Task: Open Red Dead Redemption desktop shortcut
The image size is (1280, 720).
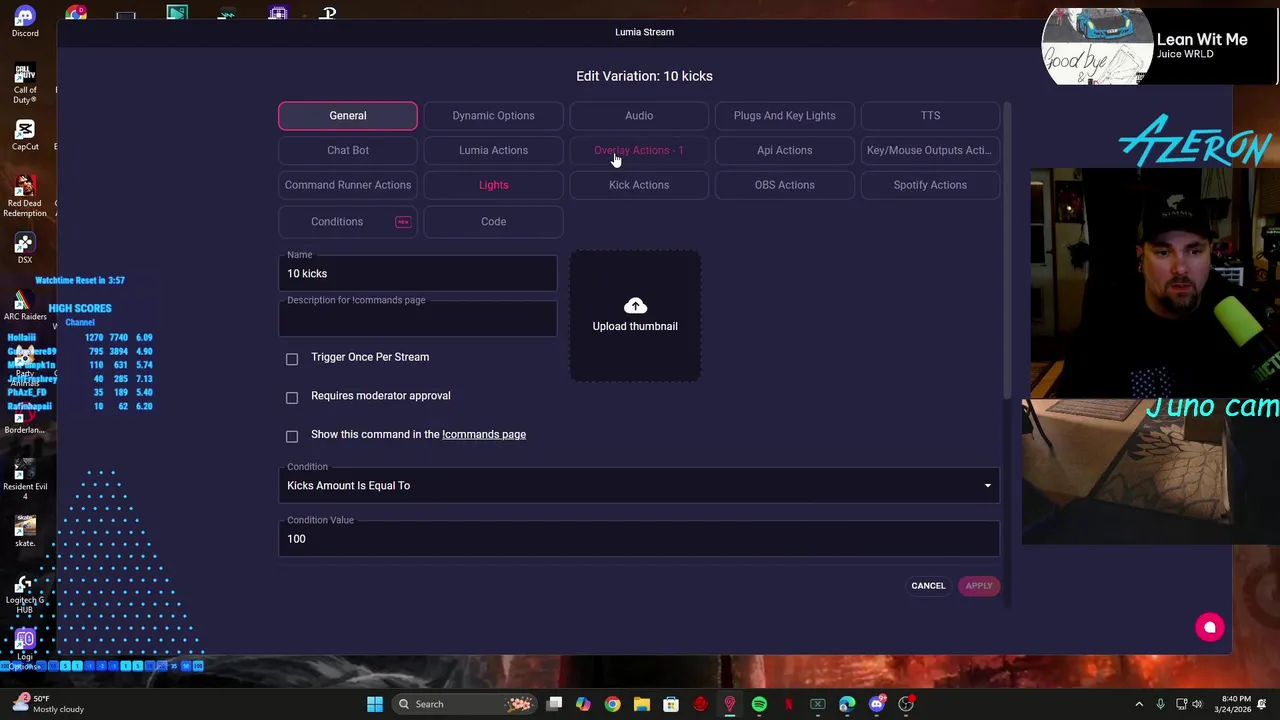Action: 25,195
